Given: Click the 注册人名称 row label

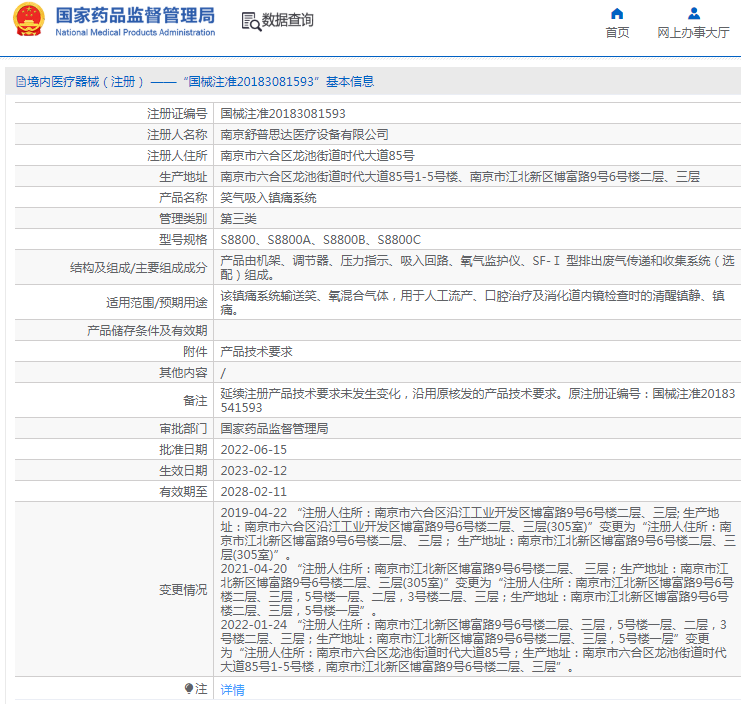Looking at the screenshot, I should pyautogui.click(x=177, y=135).
